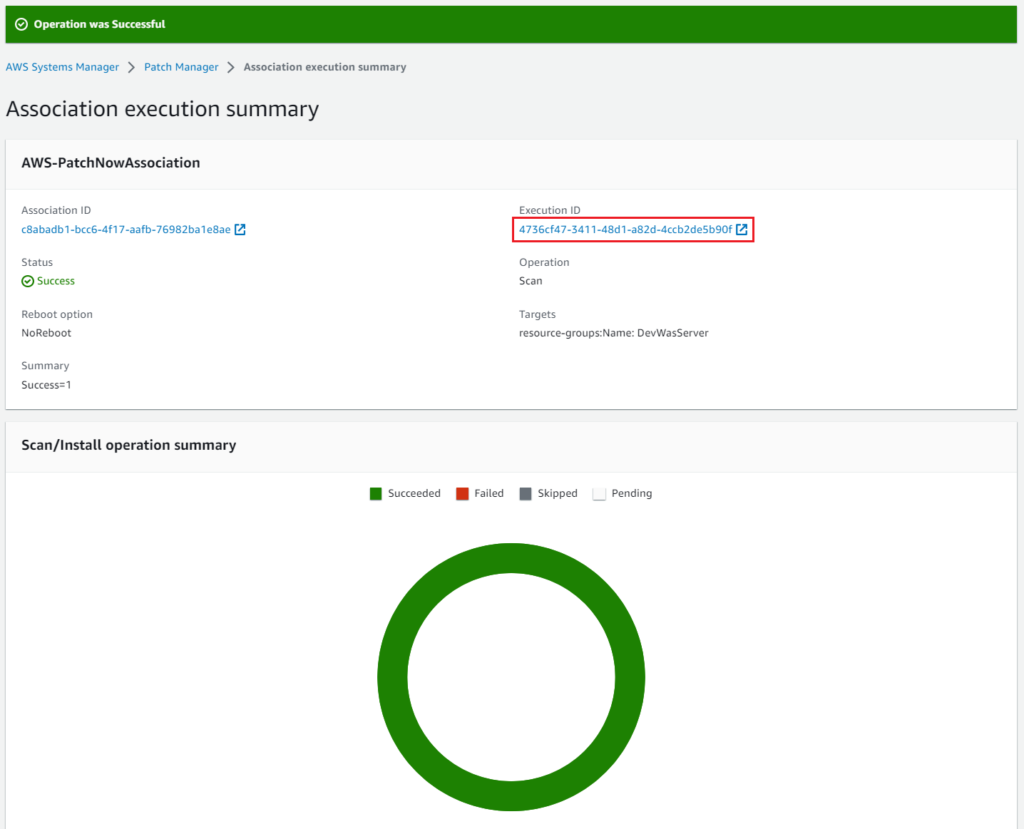
Task: Navigate to Patch Manager breadcrumb
Action: pyautogui.click(x=181, y=67)
